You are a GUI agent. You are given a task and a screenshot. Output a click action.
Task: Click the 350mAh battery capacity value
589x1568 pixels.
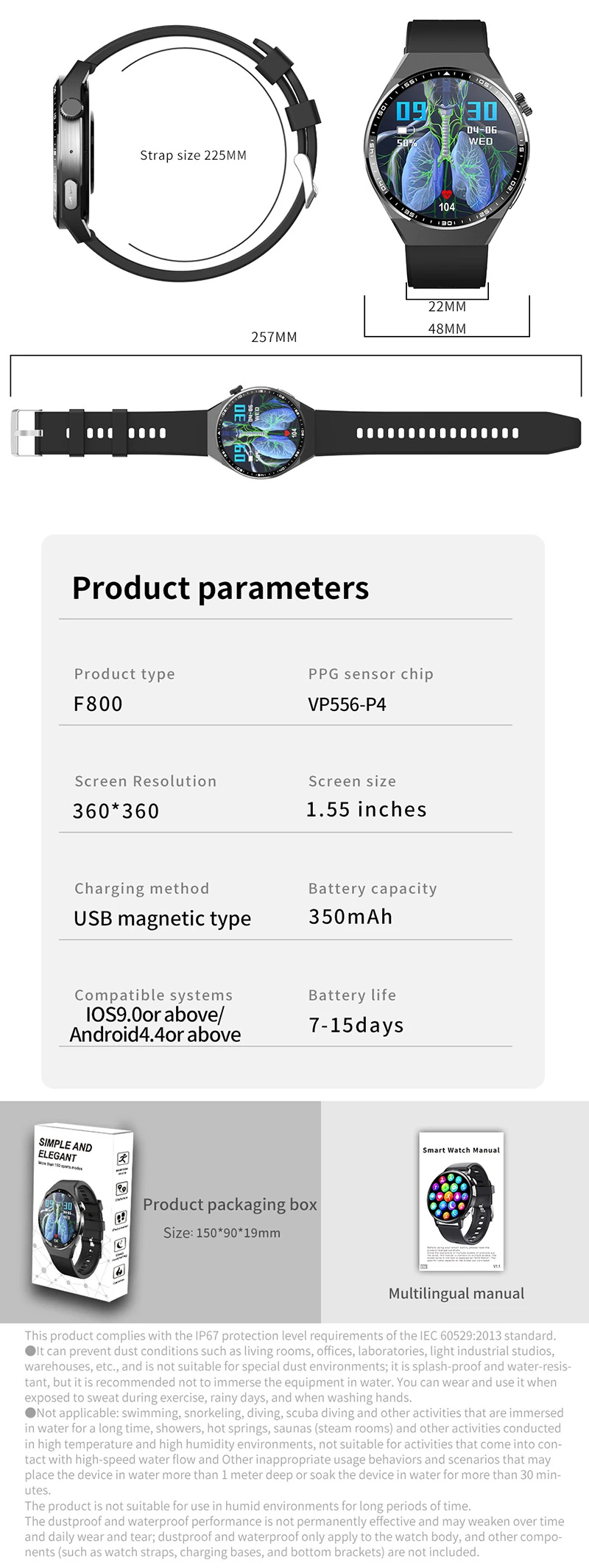click(x=350, y=917)
